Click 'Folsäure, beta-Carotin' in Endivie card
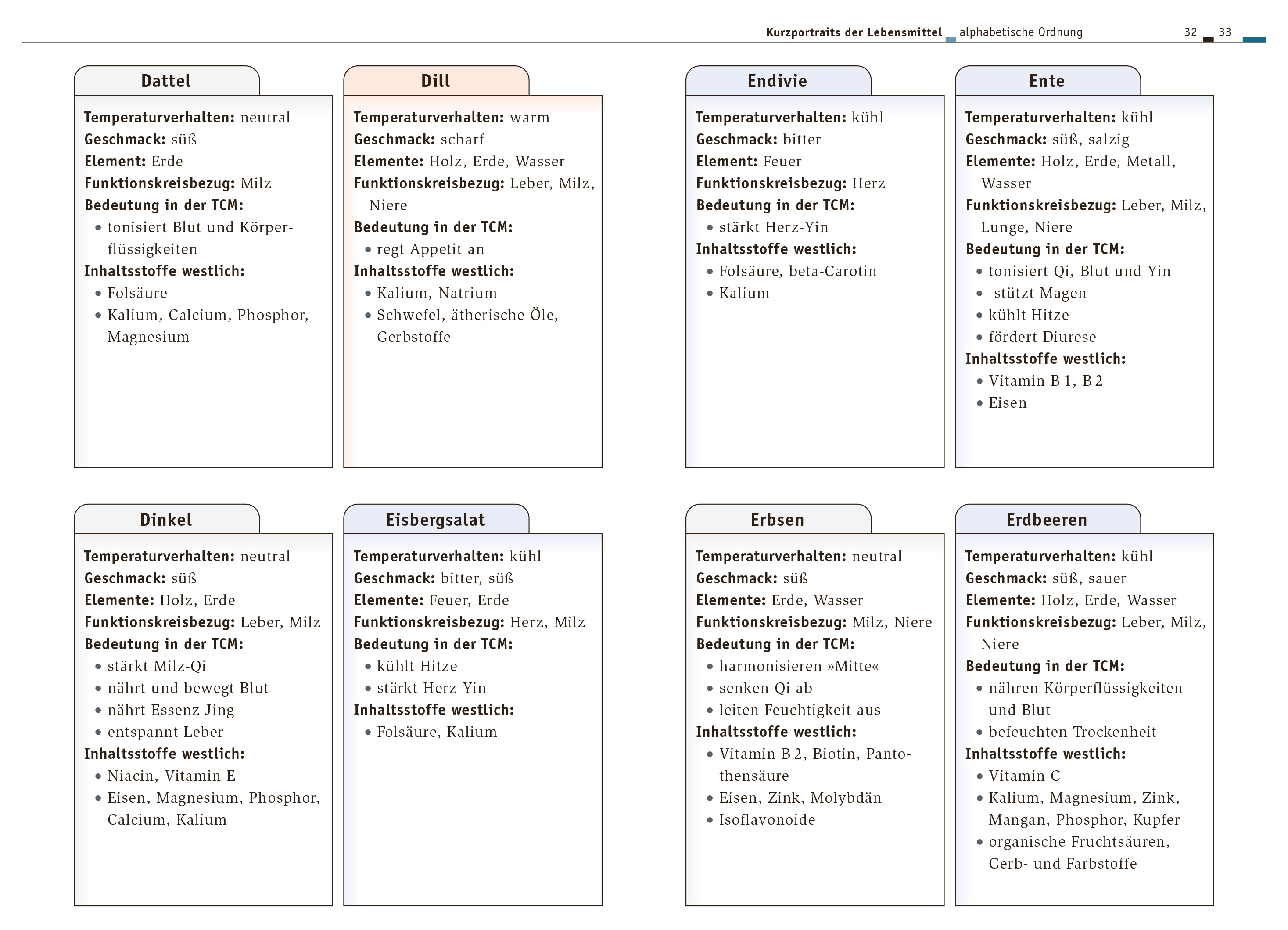 tap(797, 271)
